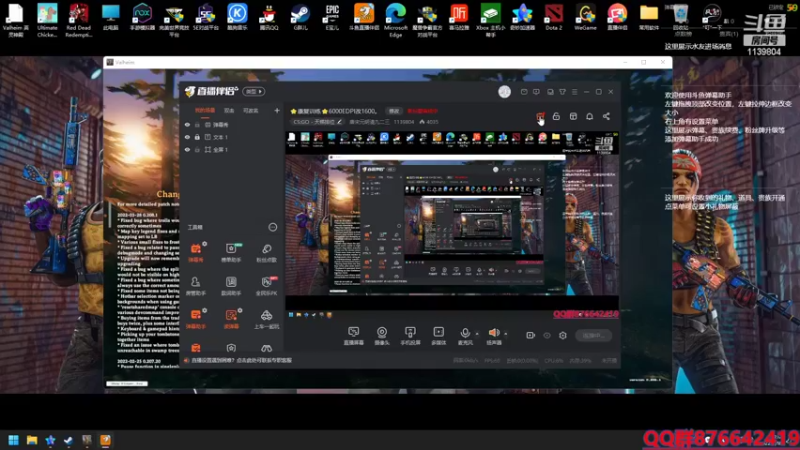Toggle the lock on 弹幕秀 layer
800x450 pixels.
pos(197,124)
